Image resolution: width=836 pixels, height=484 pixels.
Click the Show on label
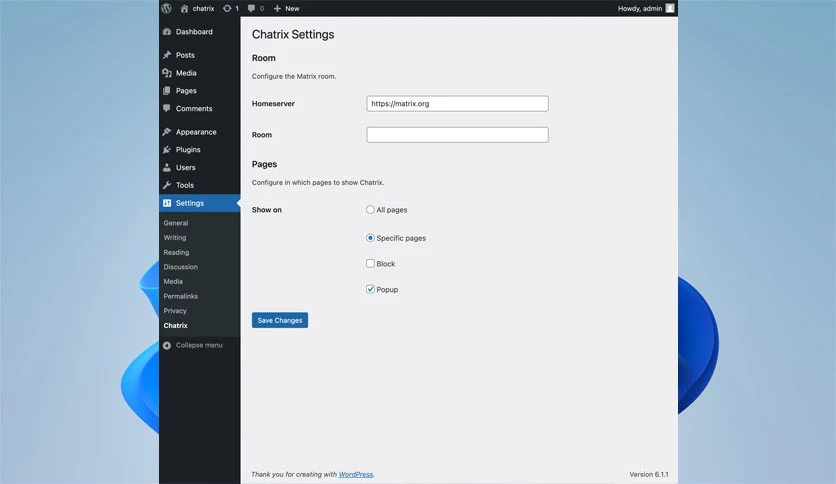coord(267,210)
